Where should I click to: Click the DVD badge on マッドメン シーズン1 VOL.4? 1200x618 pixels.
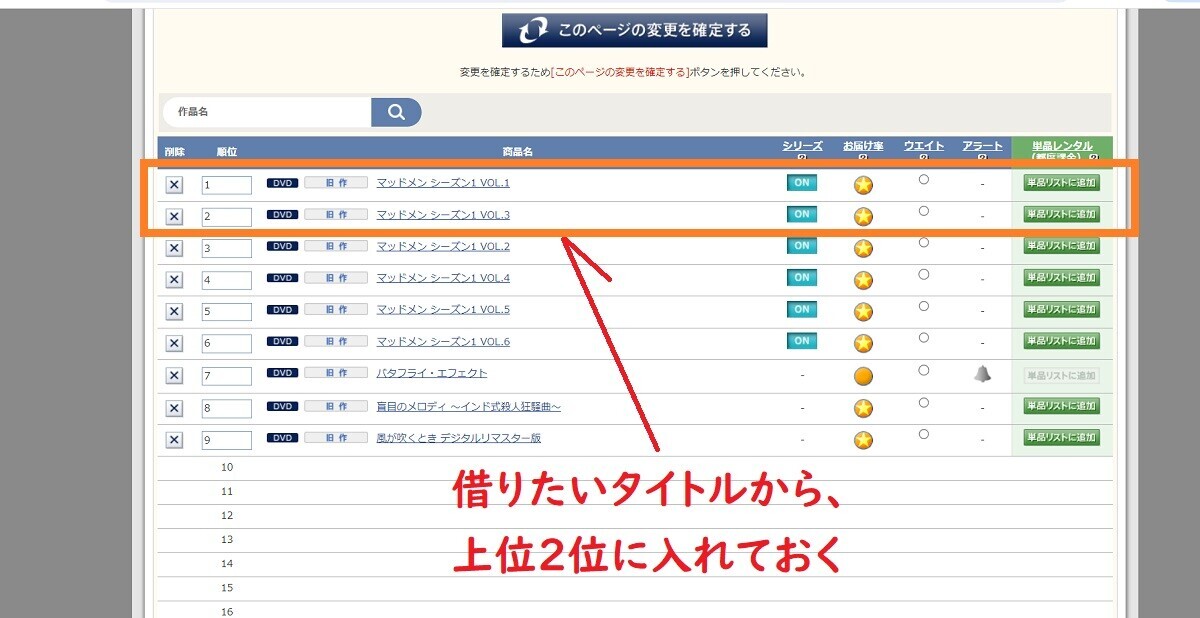pyautogui.click(x=282, y=278)
